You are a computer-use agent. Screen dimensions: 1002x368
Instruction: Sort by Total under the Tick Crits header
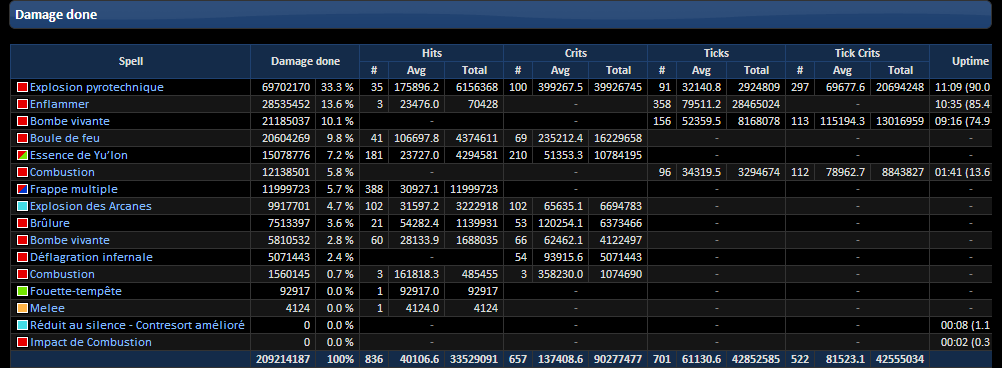(x=900, y=70)
